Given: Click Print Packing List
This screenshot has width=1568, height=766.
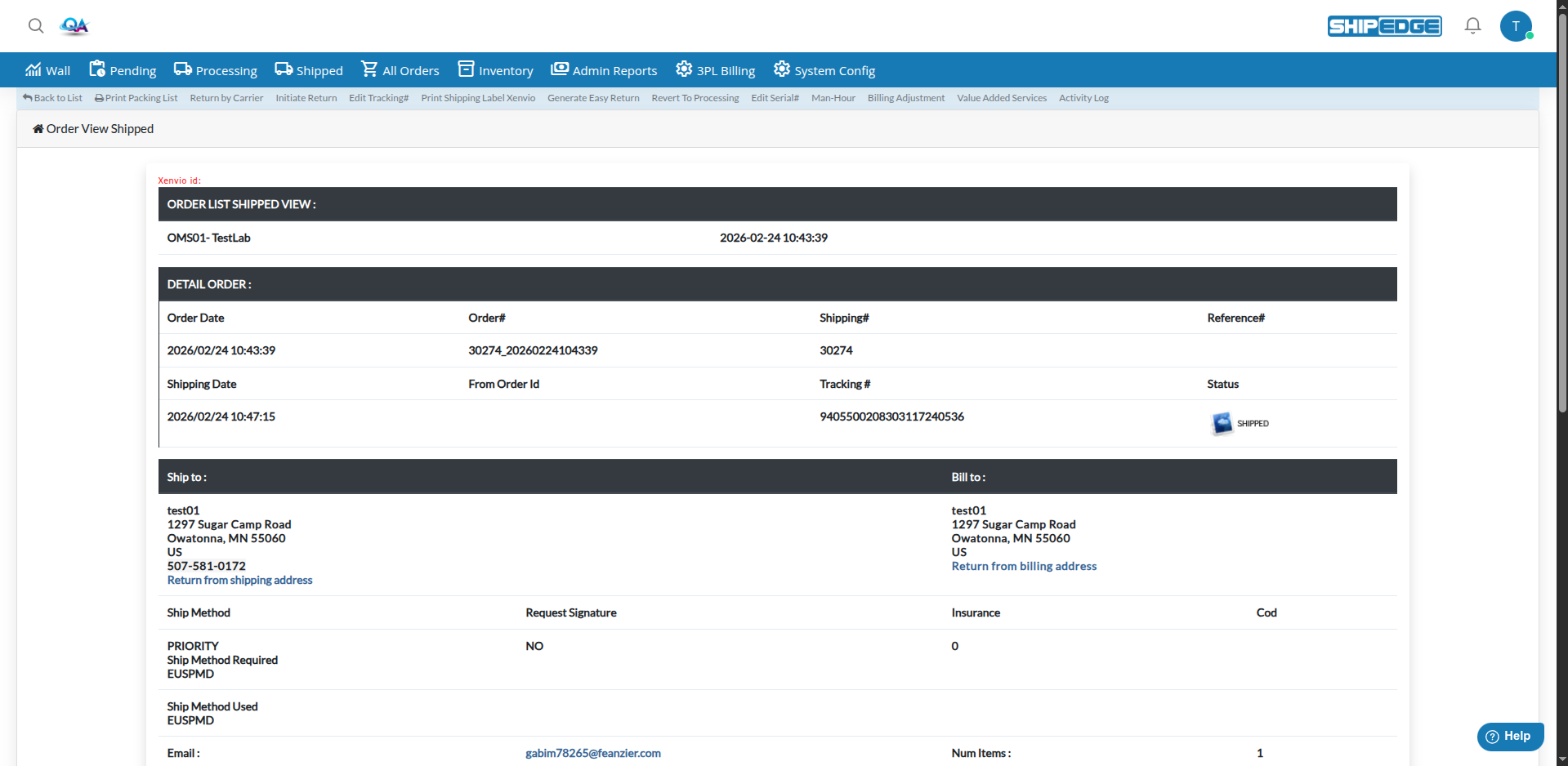Looking at the screenshot, I should 136,98.
